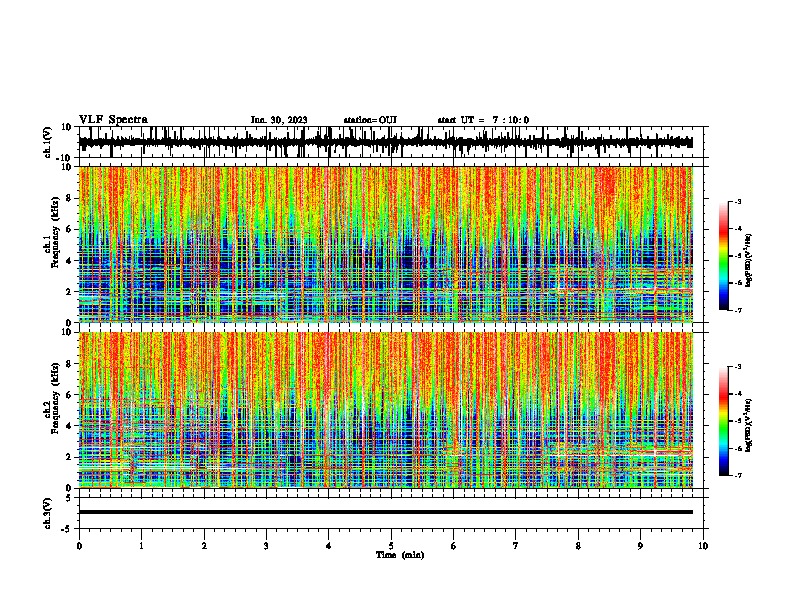Click the "7" tick label on the Time axis
Screen dimensions: 792x612
click(x=516, y=546)
